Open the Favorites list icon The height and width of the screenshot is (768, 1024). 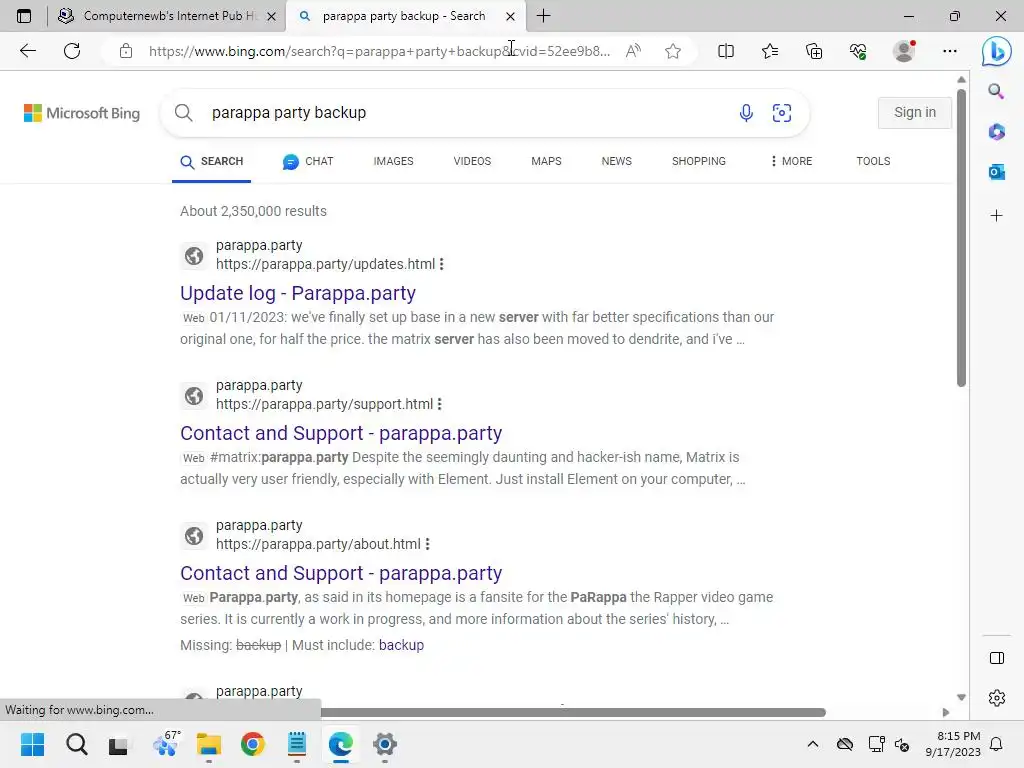click(770, 51)
